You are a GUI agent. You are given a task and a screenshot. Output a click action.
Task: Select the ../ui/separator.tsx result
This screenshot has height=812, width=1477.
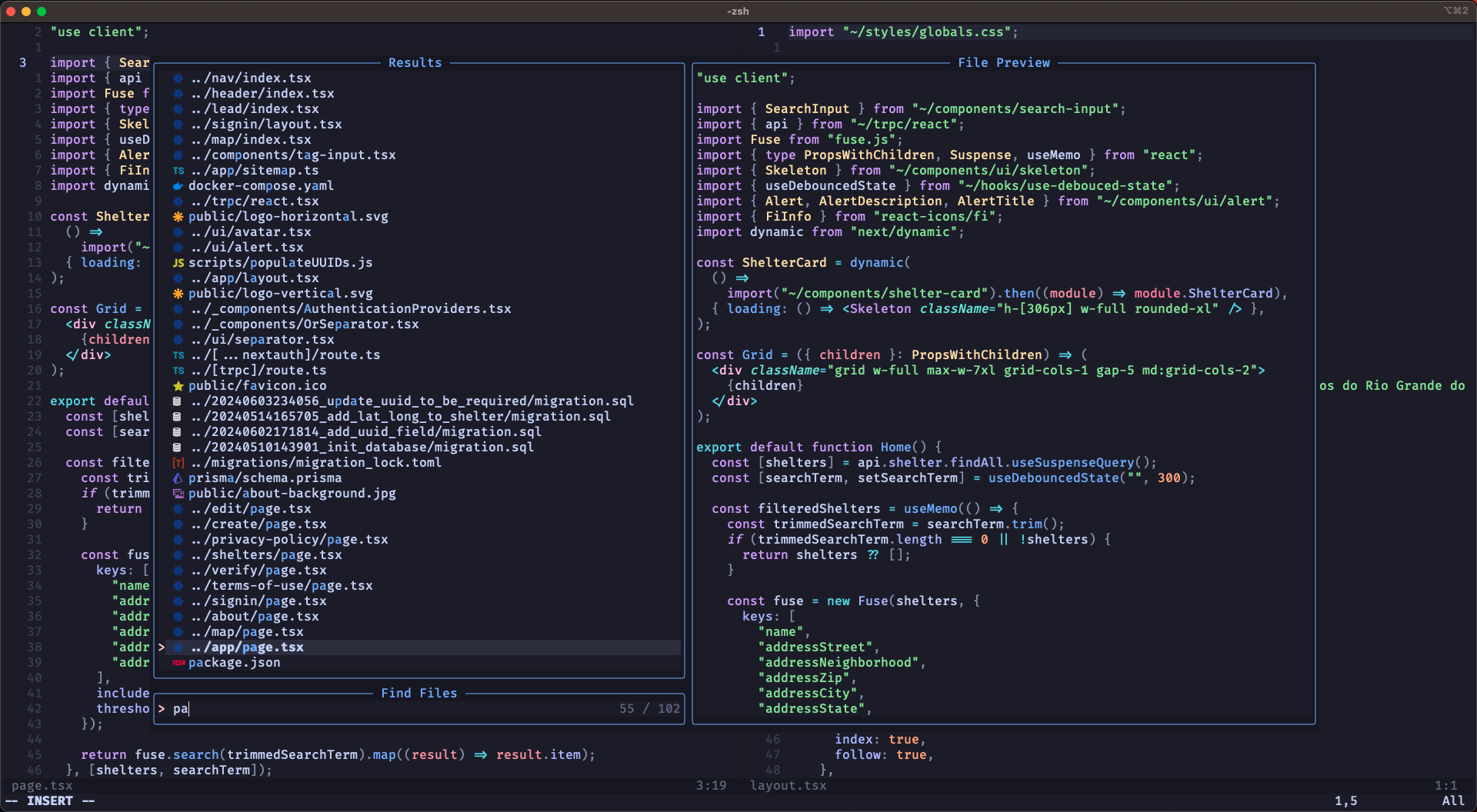(419, 340)
